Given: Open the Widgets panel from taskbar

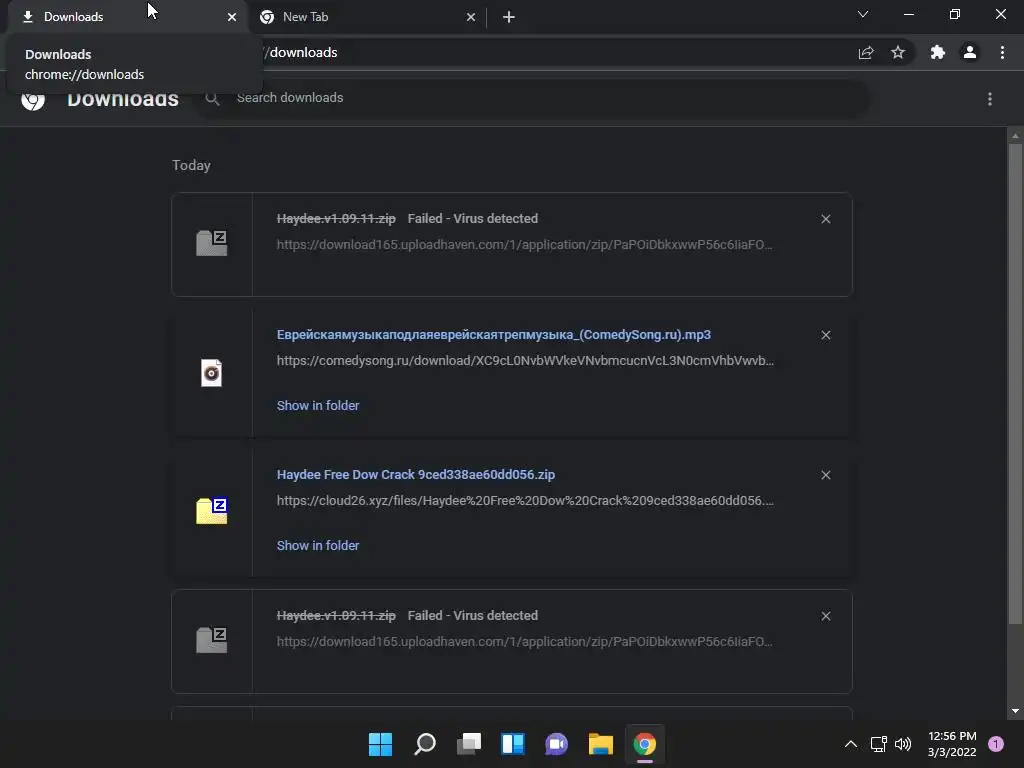Looking at the screenshot, I should [513, 744].
